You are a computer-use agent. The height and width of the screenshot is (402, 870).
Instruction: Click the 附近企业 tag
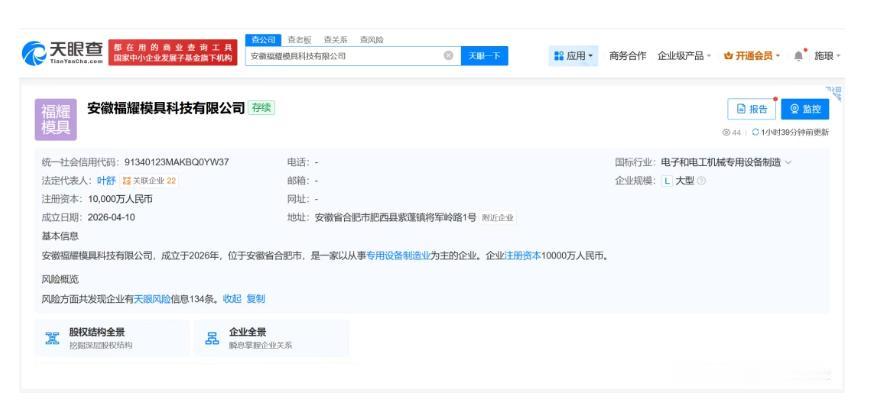tap(498, 218)
